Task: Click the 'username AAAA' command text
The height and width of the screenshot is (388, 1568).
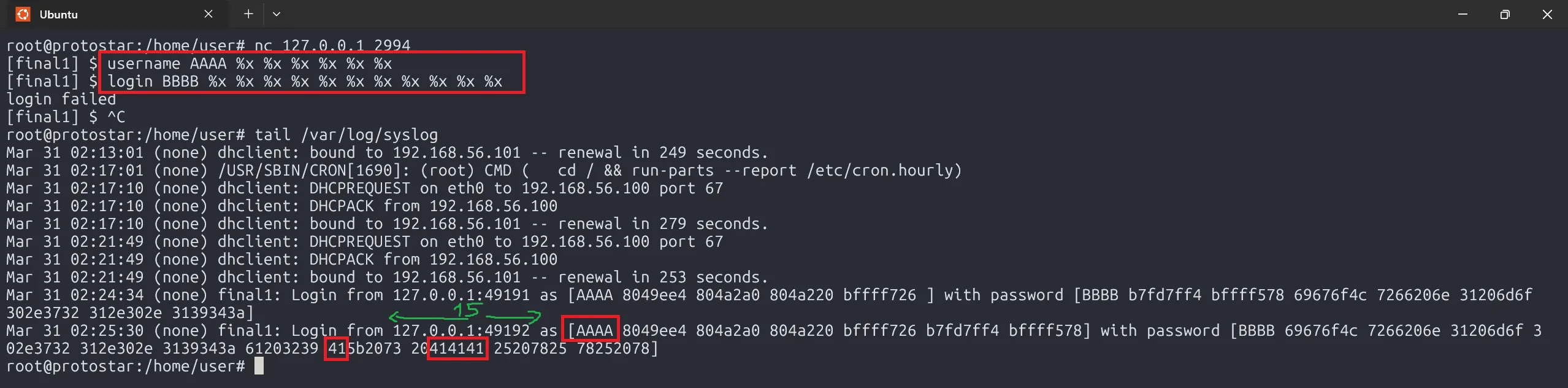Action: click(x=167, y=64)
